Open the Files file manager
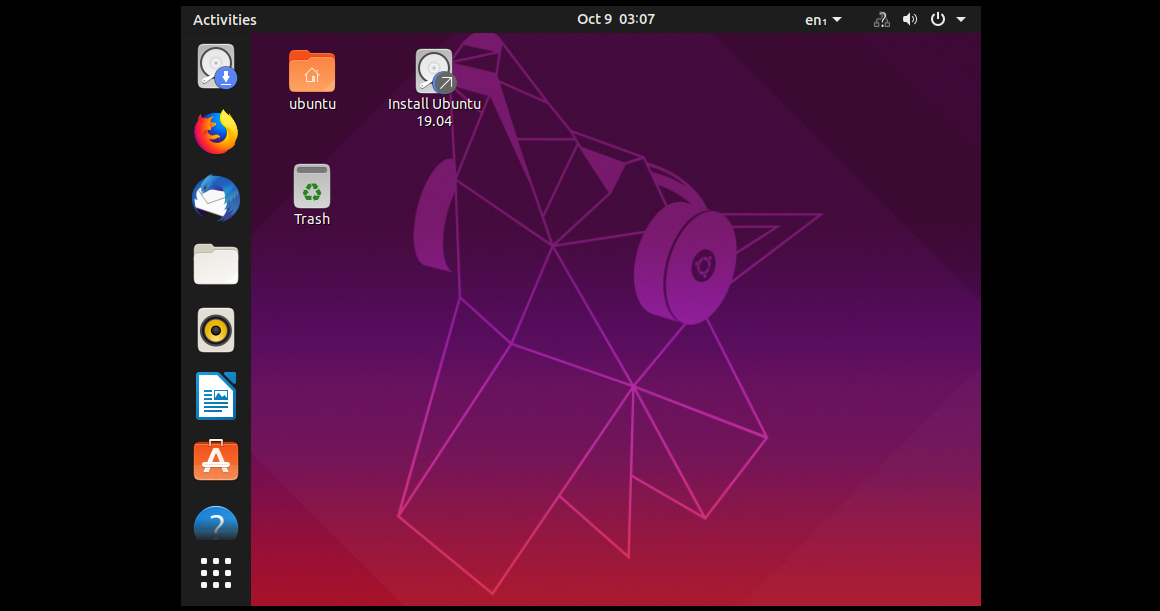The width and height of the screenshot is (1160, 611). click(x=215, y=264)
